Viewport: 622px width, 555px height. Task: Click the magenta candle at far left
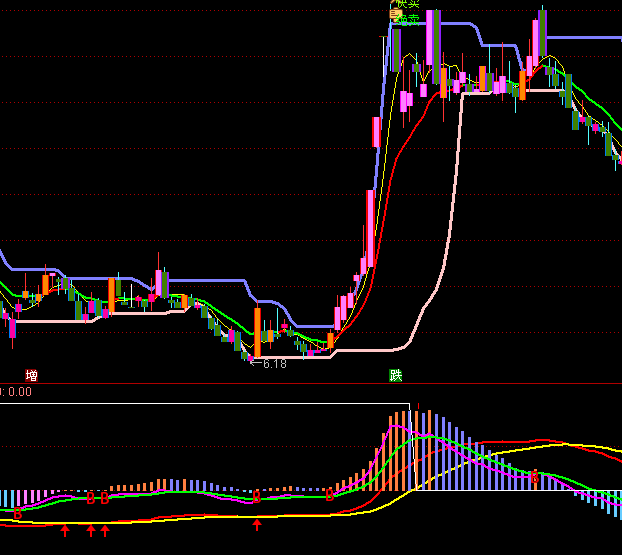pos(13,327)
